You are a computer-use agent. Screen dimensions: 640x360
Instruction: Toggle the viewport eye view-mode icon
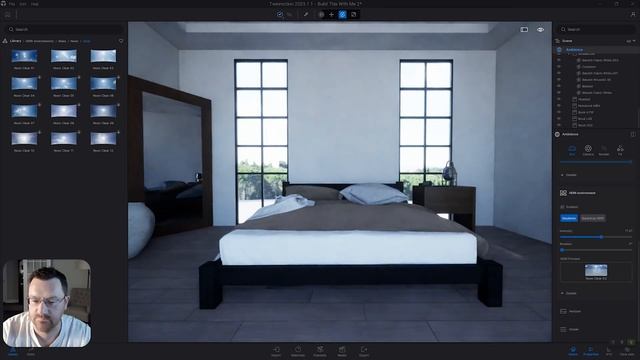(x=540, y=29)
